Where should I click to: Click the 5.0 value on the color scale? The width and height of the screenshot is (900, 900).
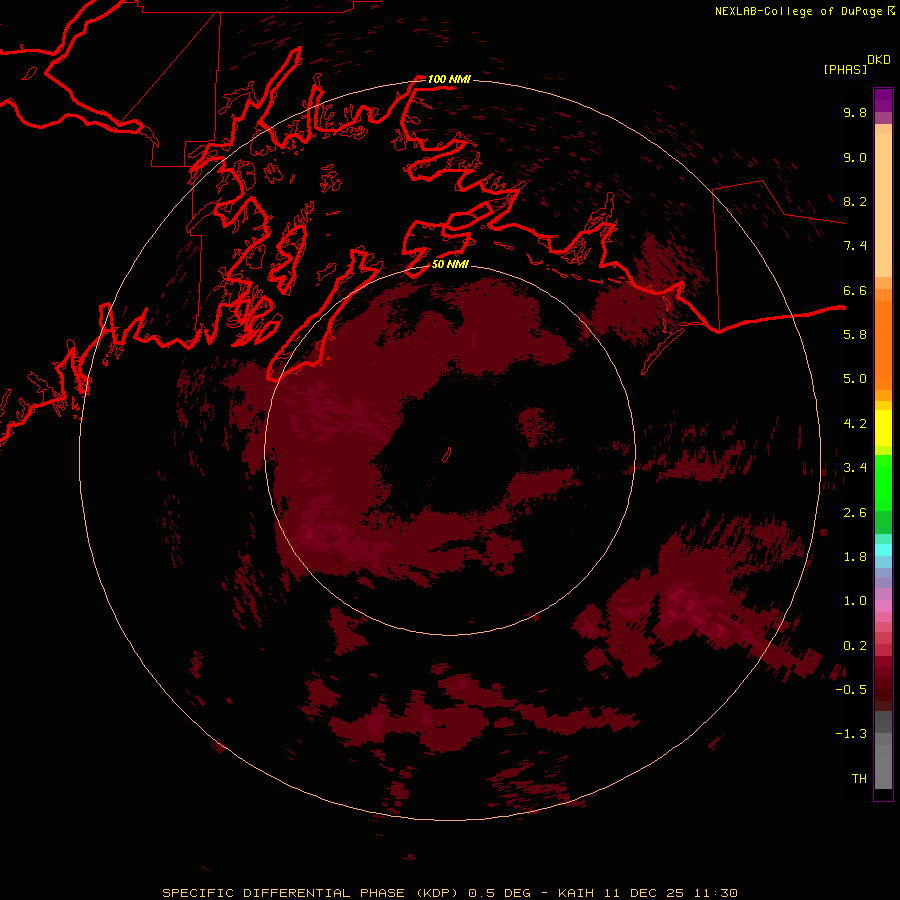[x=855, y=379]
